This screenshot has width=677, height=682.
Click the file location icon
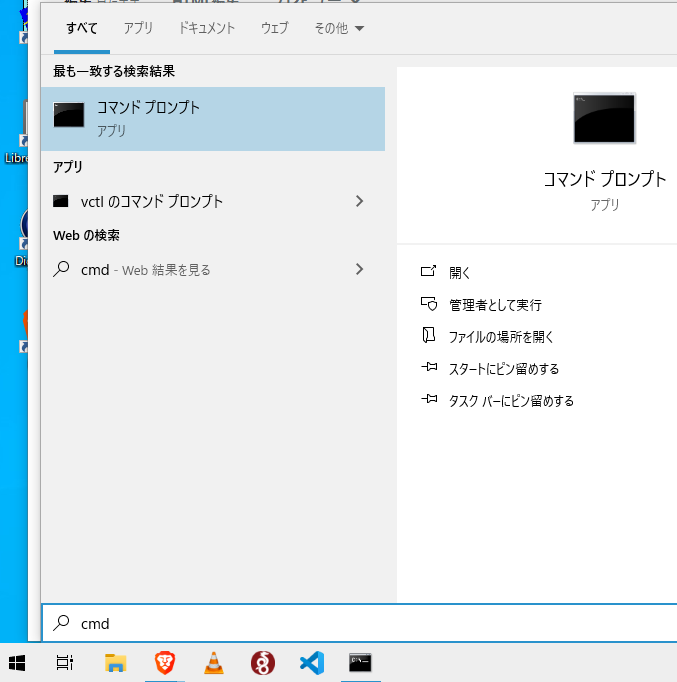429,335
